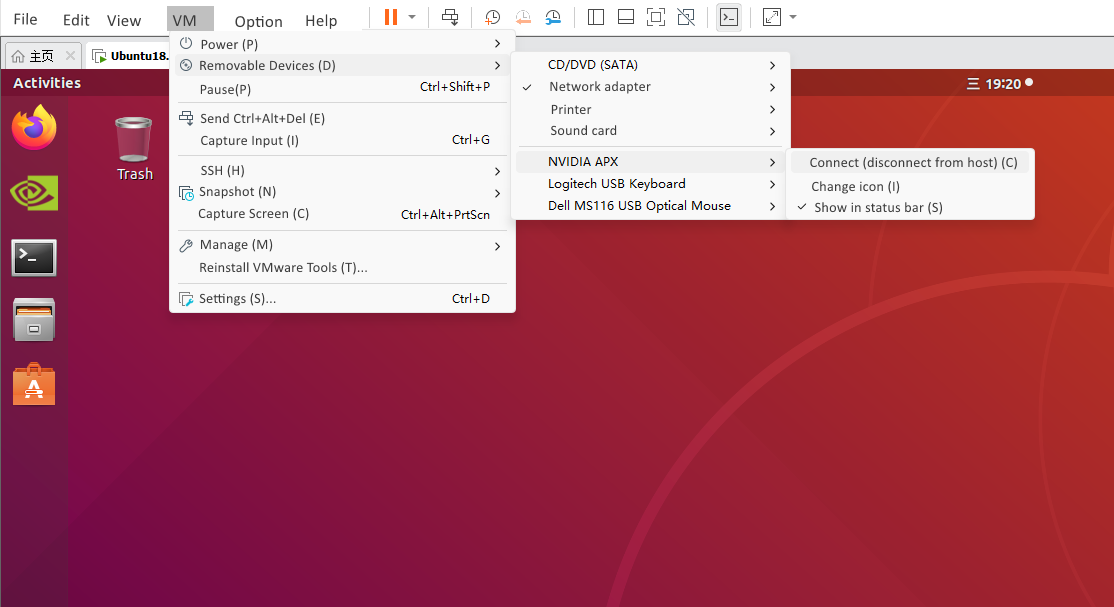This screenshot has height=607, width=1114.
Task: Open Ubuntu Software from the dock
Action: (x=34, y=384)
